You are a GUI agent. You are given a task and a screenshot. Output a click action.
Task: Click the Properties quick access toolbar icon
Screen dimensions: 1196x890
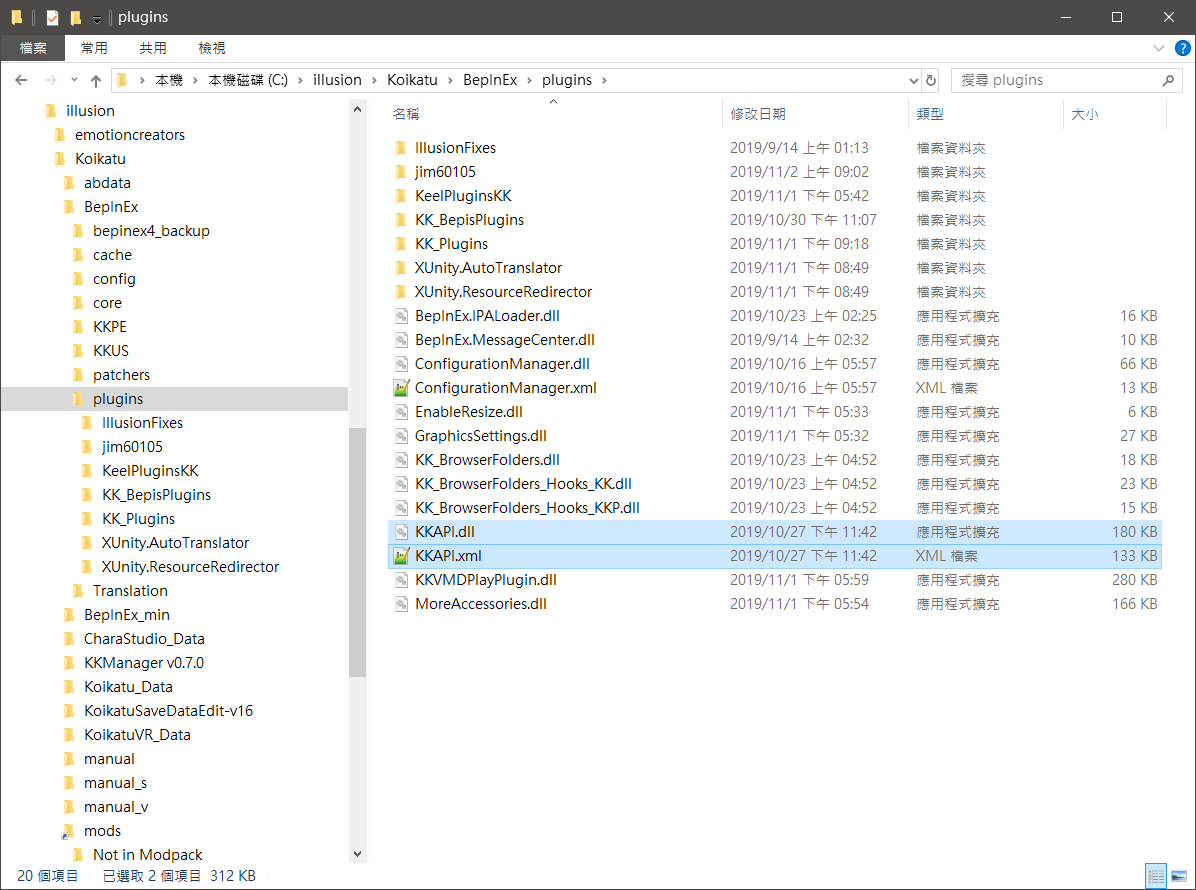click(52, 18)
